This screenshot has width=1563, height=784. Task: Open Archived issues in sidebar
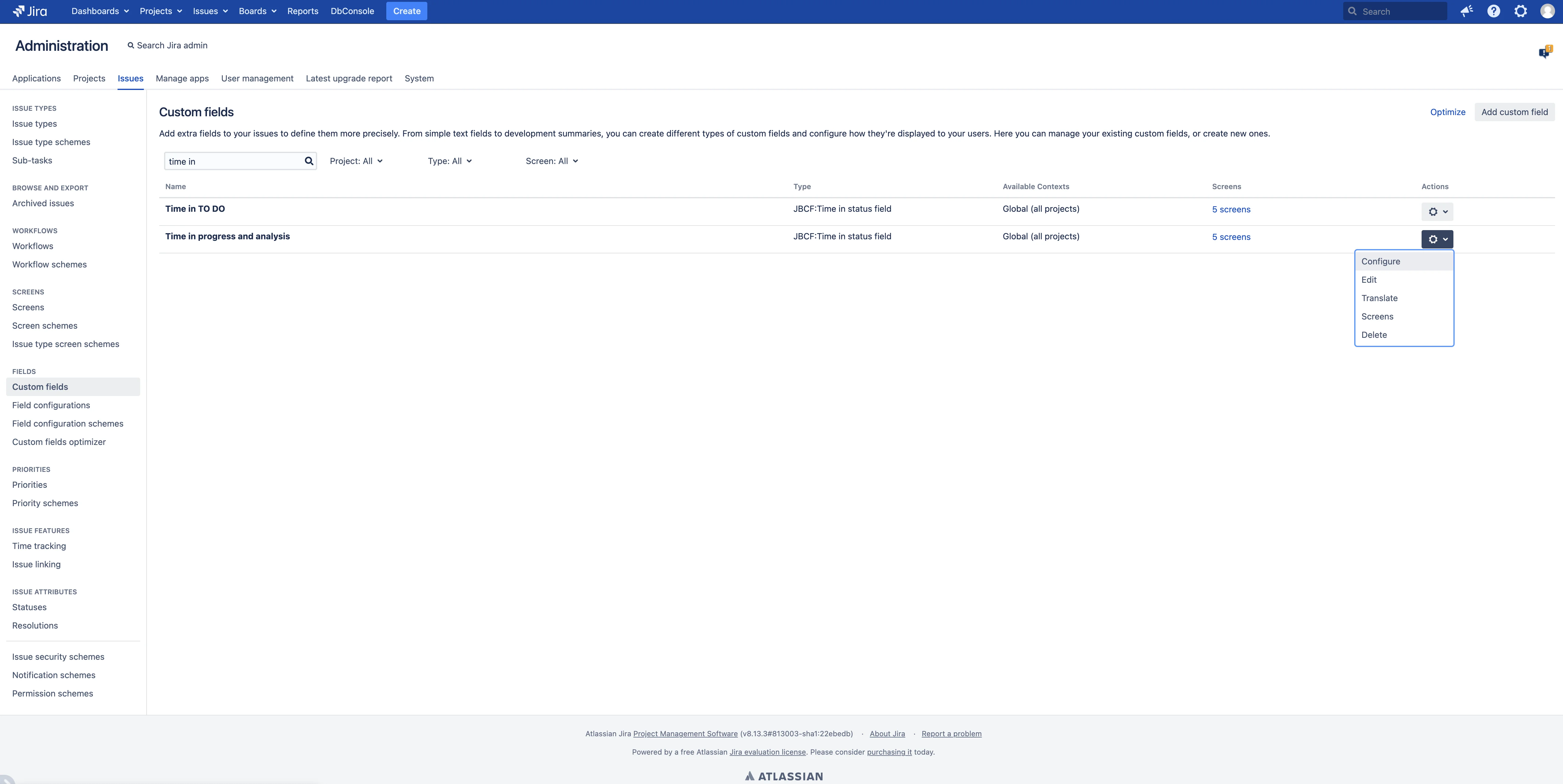click(x=43, y=203)
